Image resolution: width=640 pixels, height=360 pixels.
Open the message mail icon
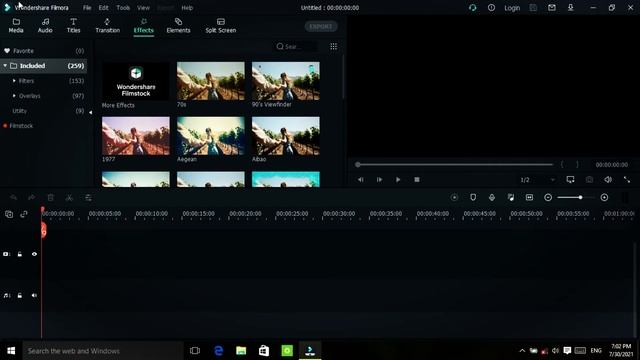[x=552, y=8]
